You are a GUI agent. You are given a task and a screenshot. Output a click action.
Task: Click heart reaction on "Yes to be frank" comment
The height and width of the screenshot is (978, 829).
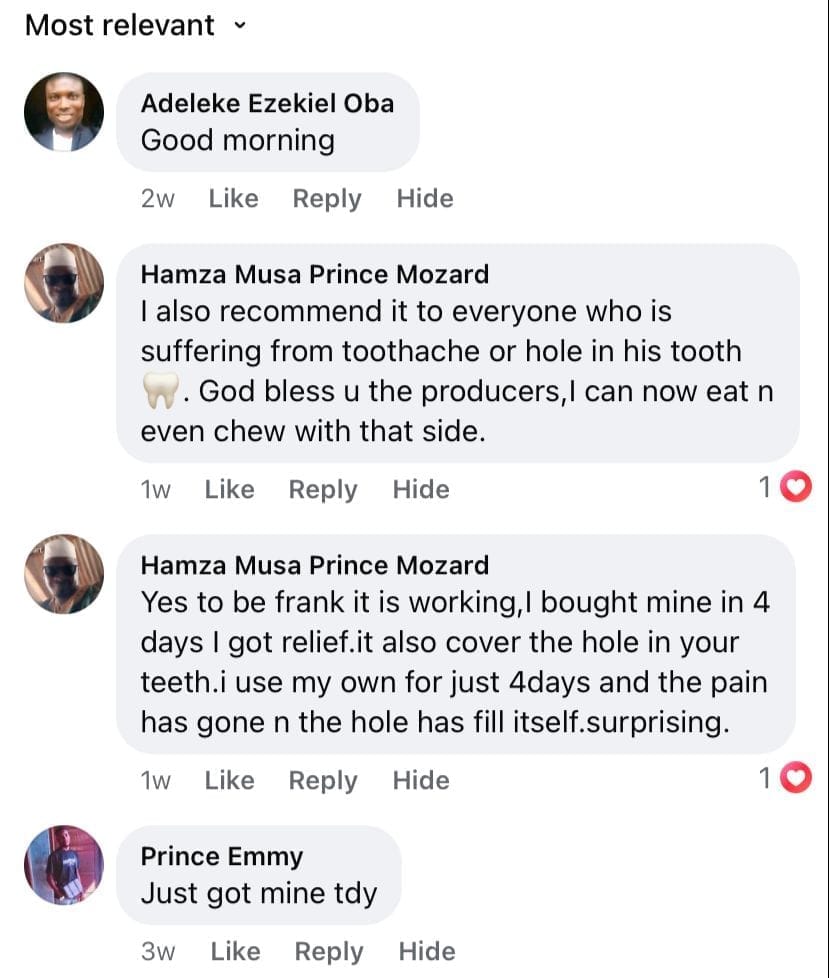coord(795,778)
